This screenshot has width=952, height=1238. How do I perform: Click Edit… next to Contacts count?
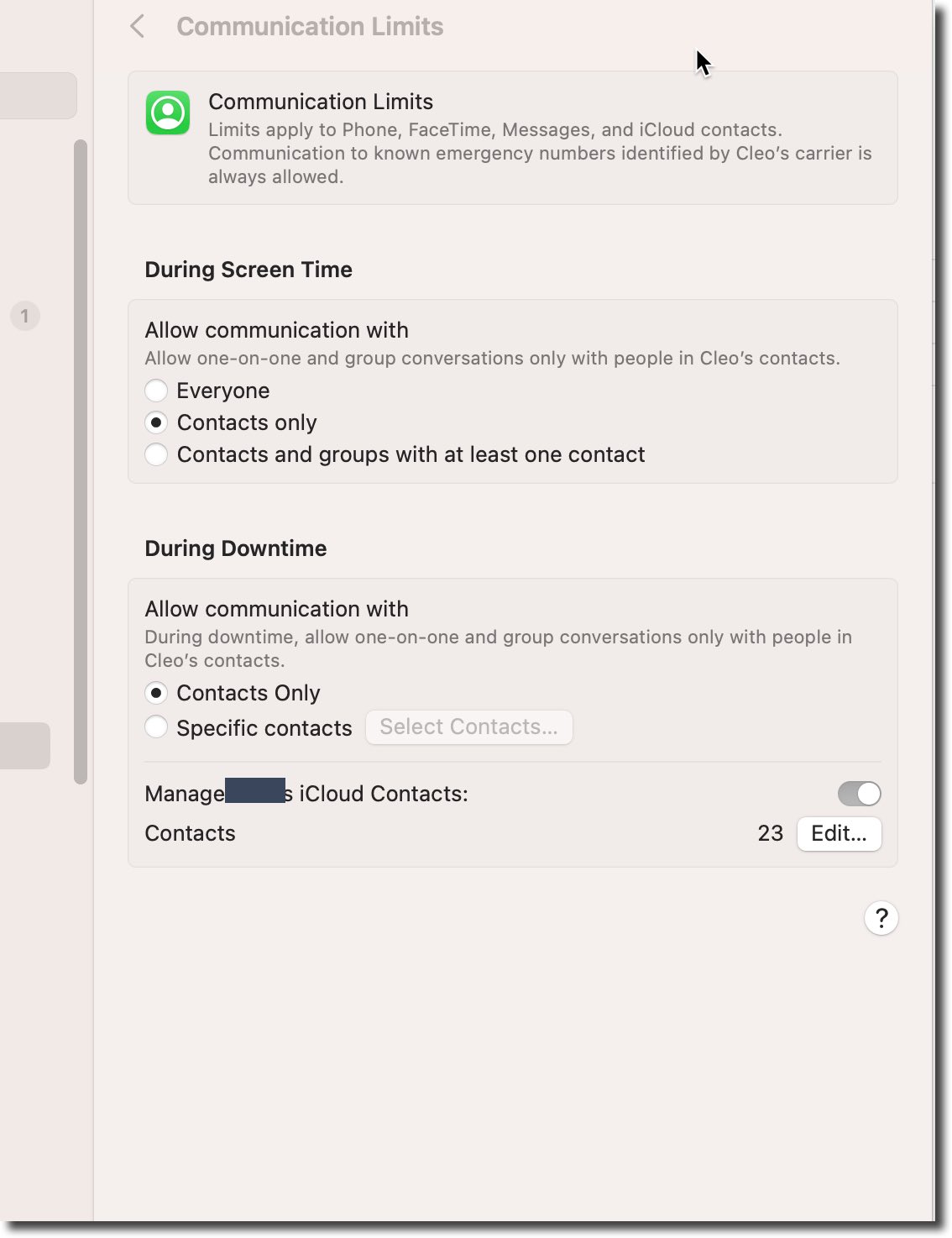(x=839, y=833)
